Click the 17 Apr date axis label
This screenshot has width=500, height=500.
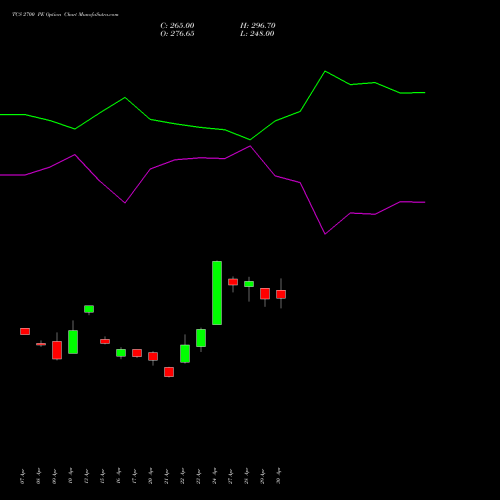(x=134, y=476)
